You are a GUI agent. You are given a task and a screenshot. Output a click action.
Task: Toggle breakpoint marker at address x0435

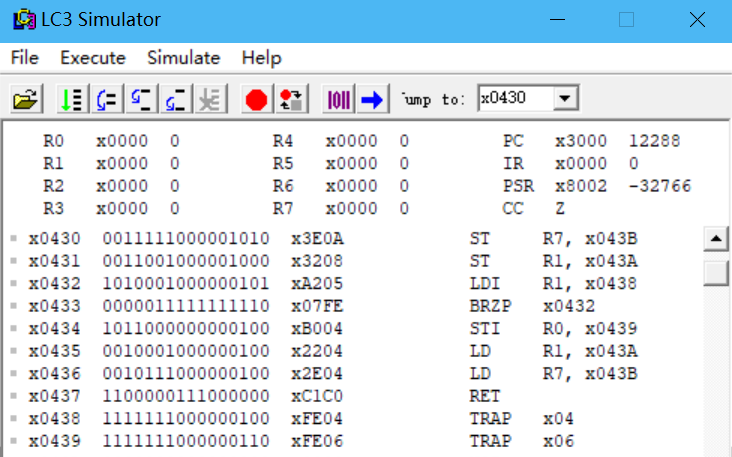point(14,351)
